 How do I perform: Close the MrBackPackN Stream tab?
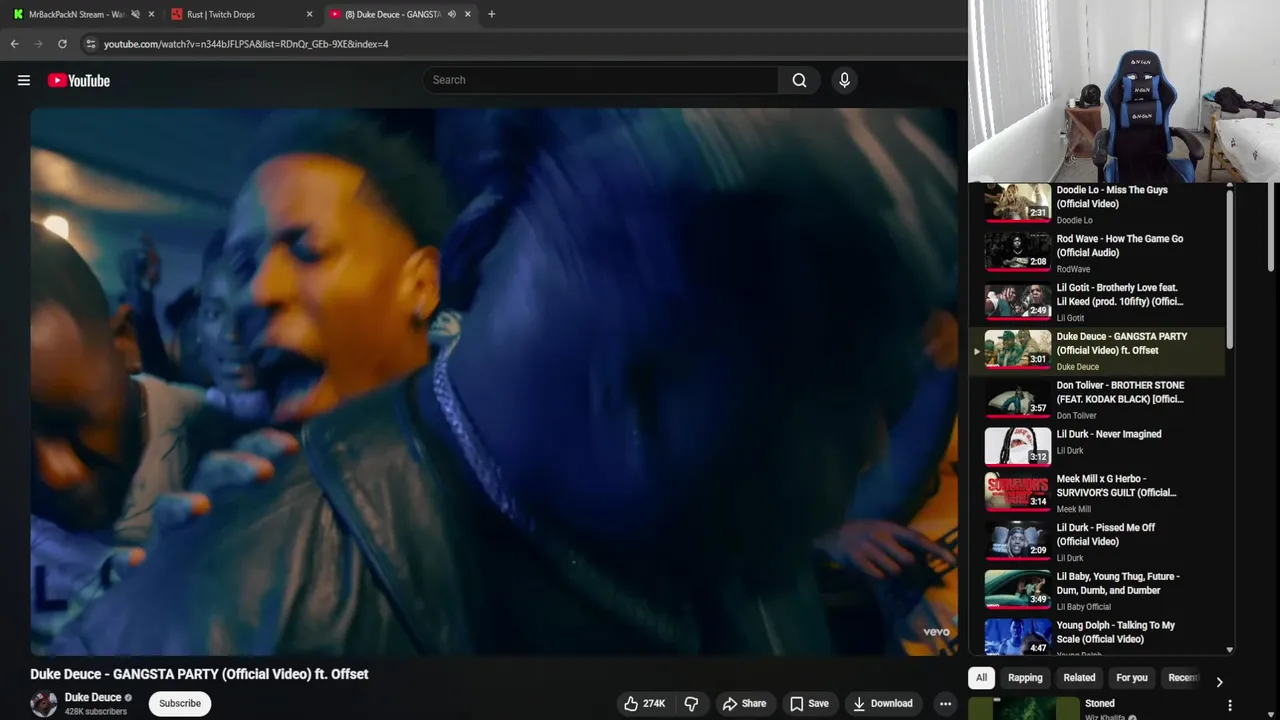point(151,14)
